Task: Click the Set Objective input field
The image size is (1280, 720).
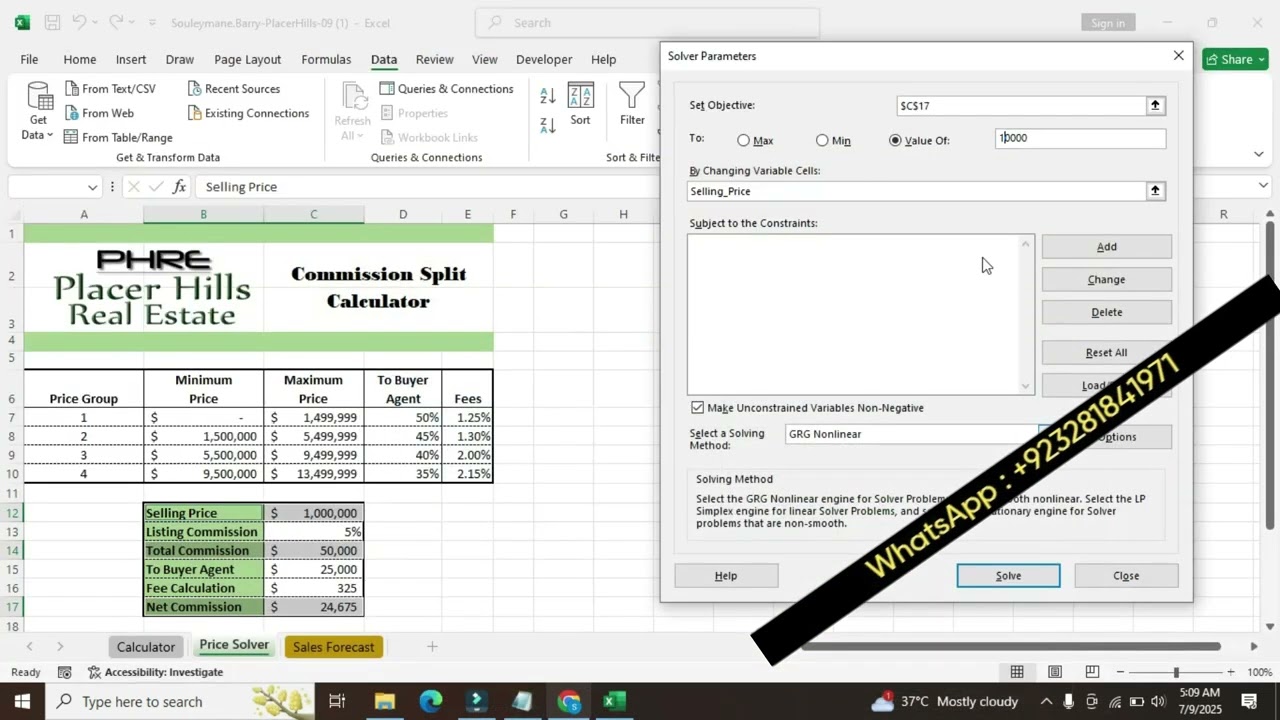Action: 1021,105
